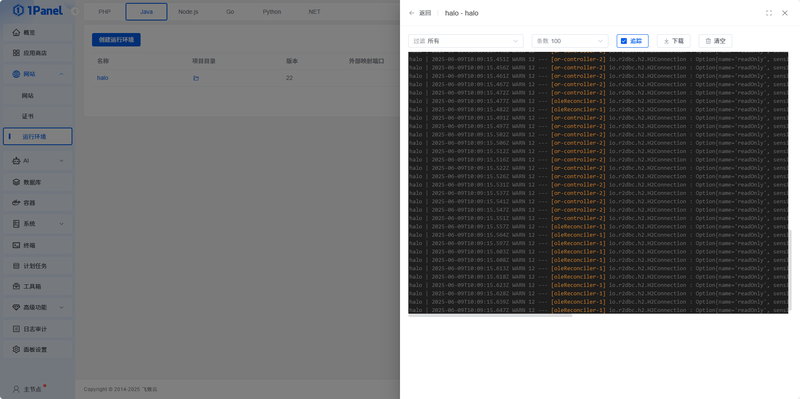Viewport: 800px width, 399px height.
Task: Toggle fullscreen for the log drawer
Action: point(769,13)
